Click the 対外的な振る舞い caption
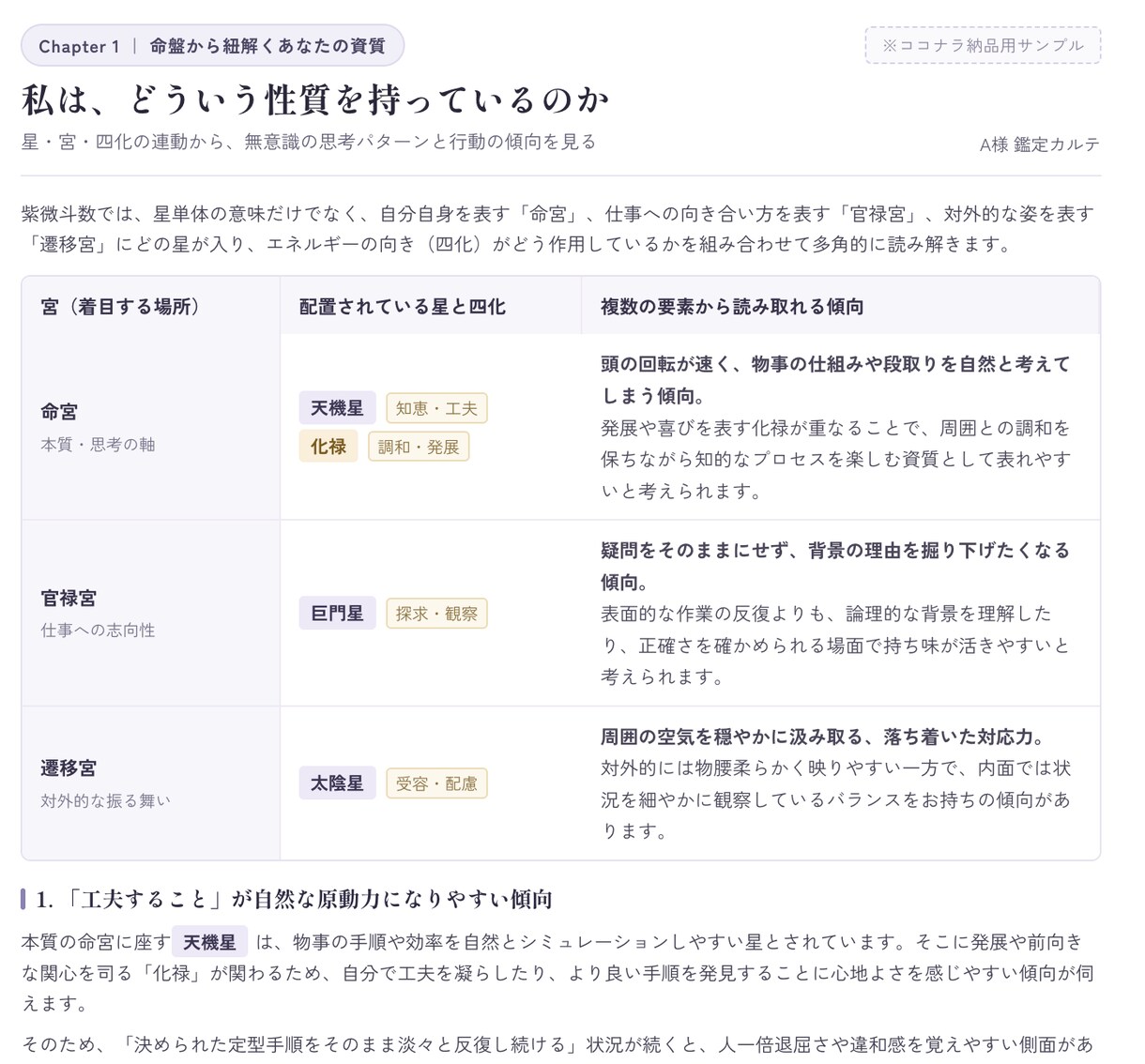Viewport: 1145px width, 1064px height. [x=105, y=800]
